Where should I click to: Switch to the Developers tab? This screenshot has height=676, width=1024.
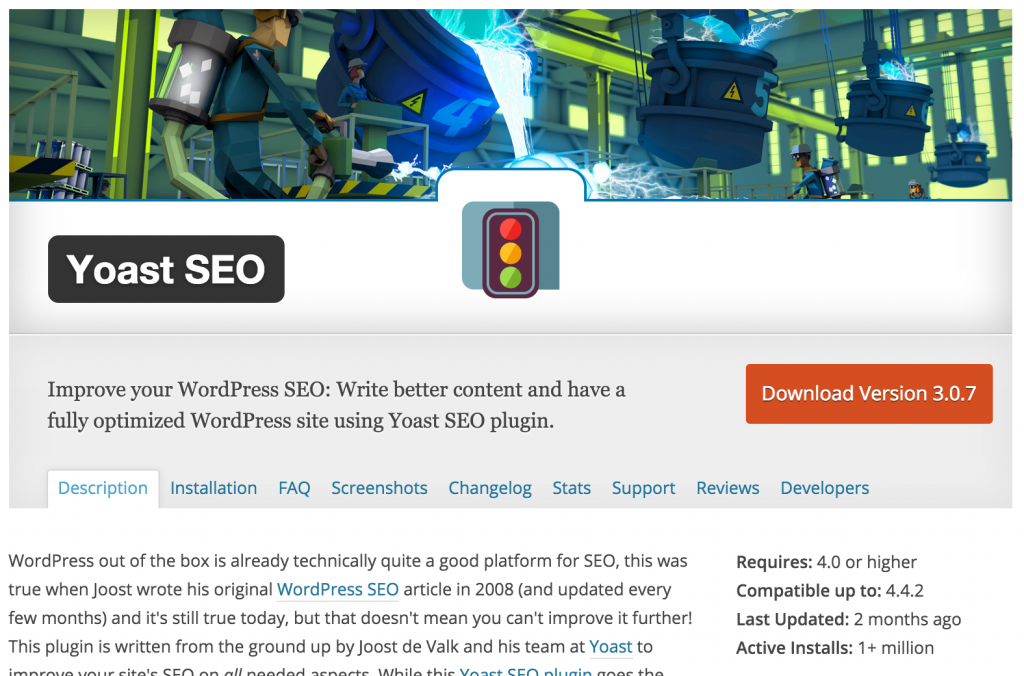coord(825,489)
